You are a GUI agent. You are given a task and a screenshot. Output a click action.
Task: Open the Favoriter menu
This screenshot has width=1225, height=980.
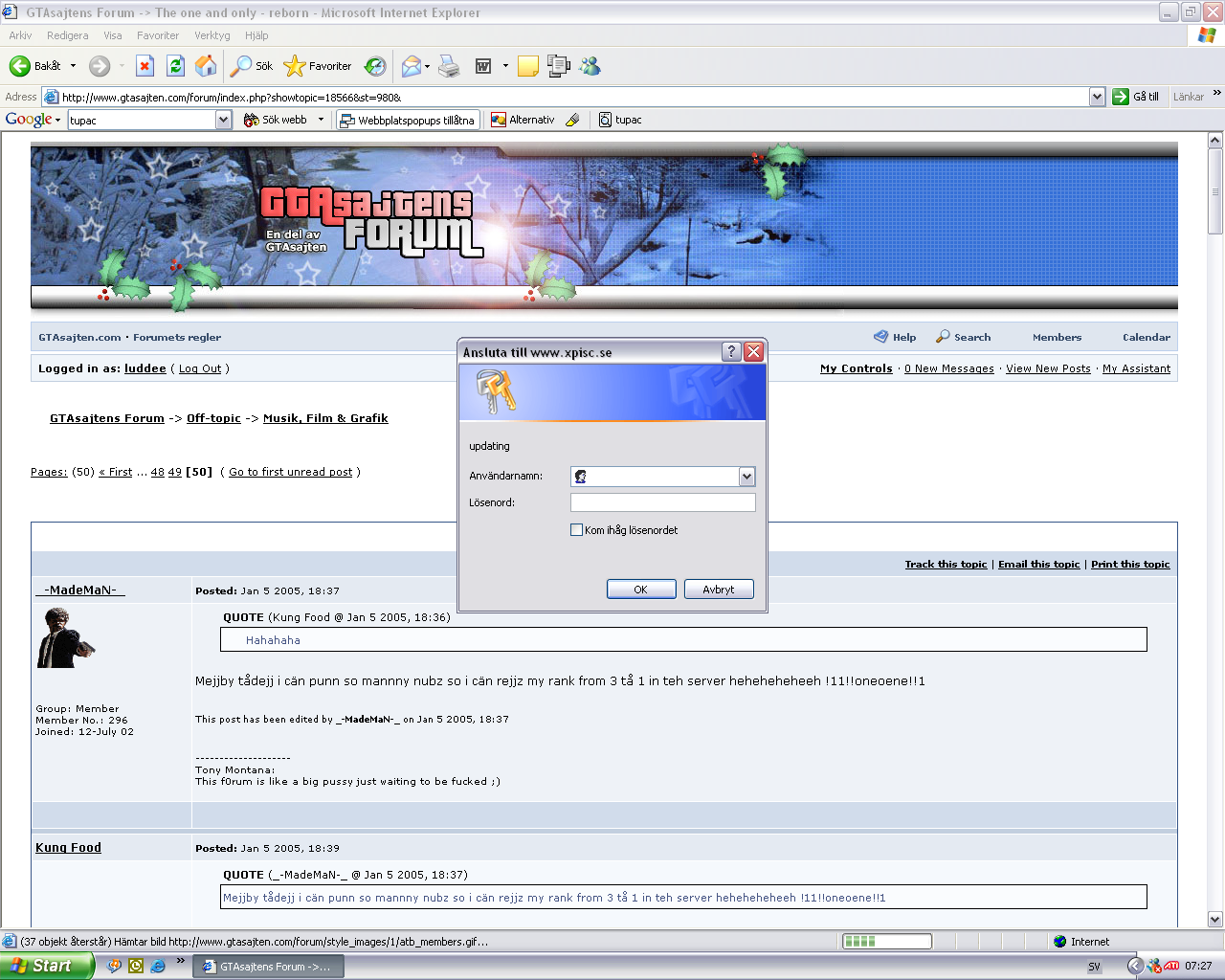point(157,35)
